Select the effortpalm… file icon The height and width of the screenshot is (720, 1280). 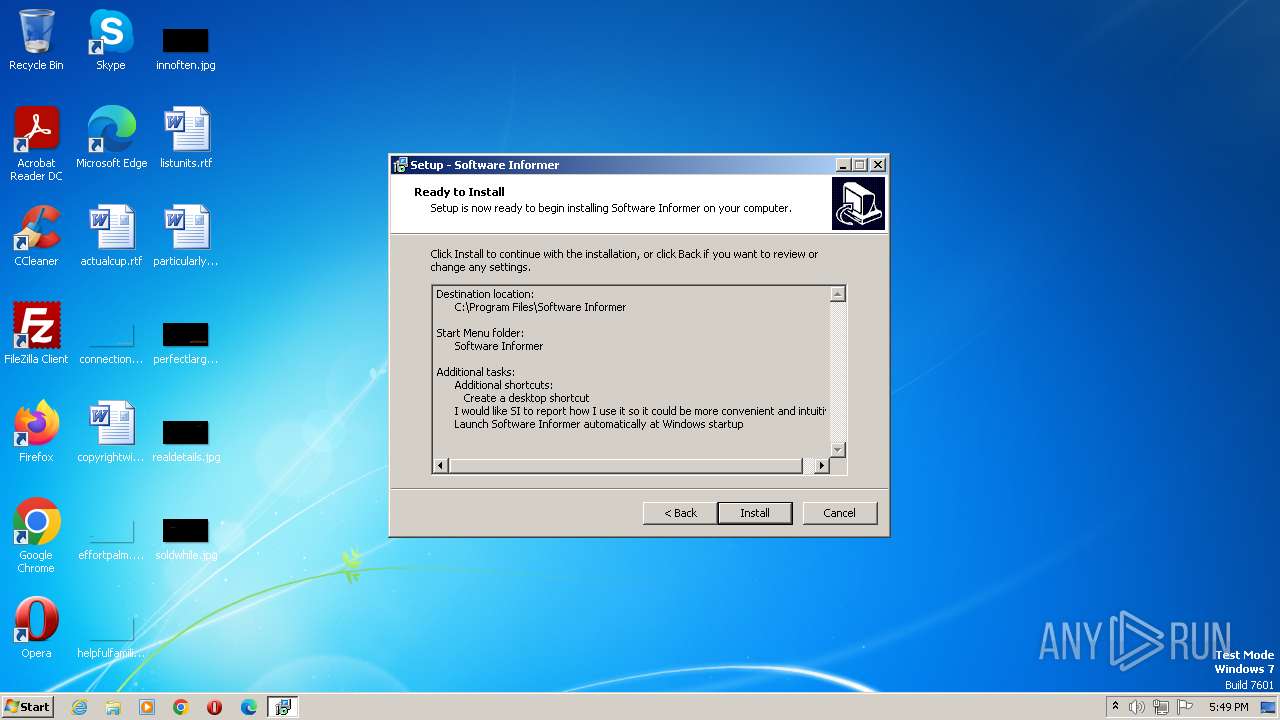[111, 539]
